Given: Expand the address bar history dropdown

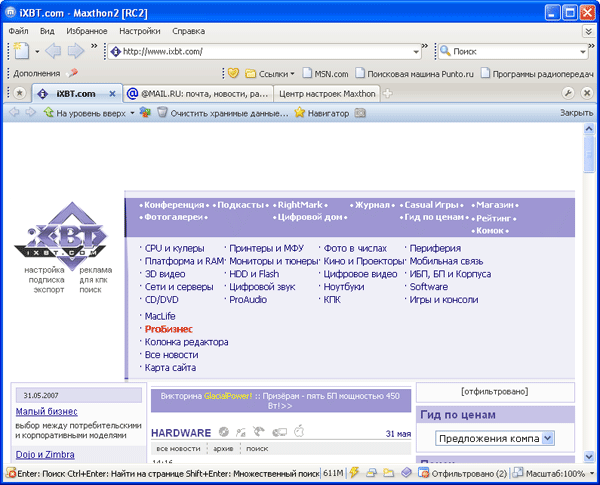Looking at the screenshot, I should [x=416, y=51].
